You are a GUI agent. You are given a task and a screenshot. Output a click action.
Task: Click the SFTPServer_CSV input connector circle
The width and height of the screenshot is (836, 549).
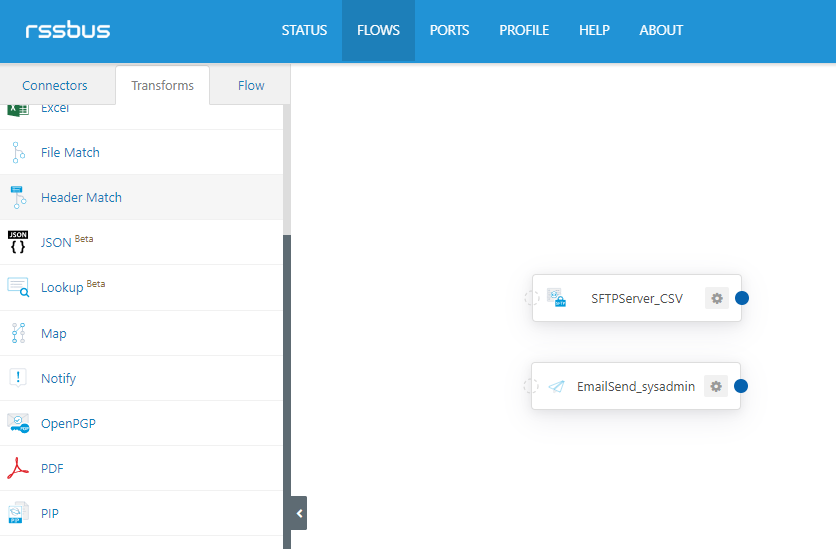[x=532, y=298]
